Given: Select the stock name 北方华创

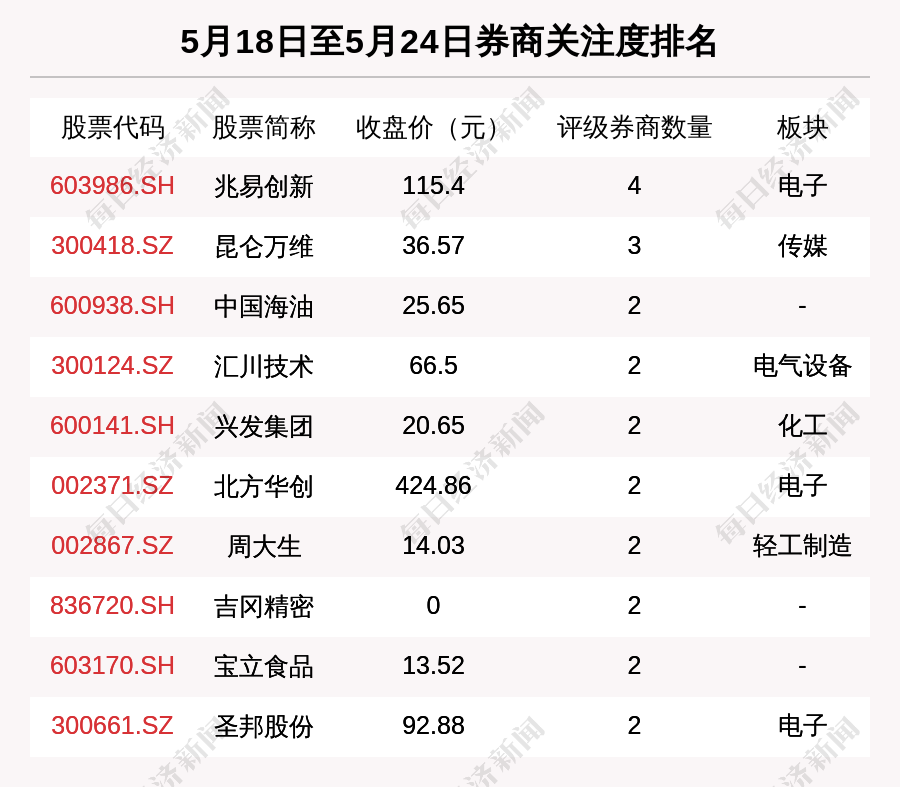Looking at the screenshot, I should (263, 486).
